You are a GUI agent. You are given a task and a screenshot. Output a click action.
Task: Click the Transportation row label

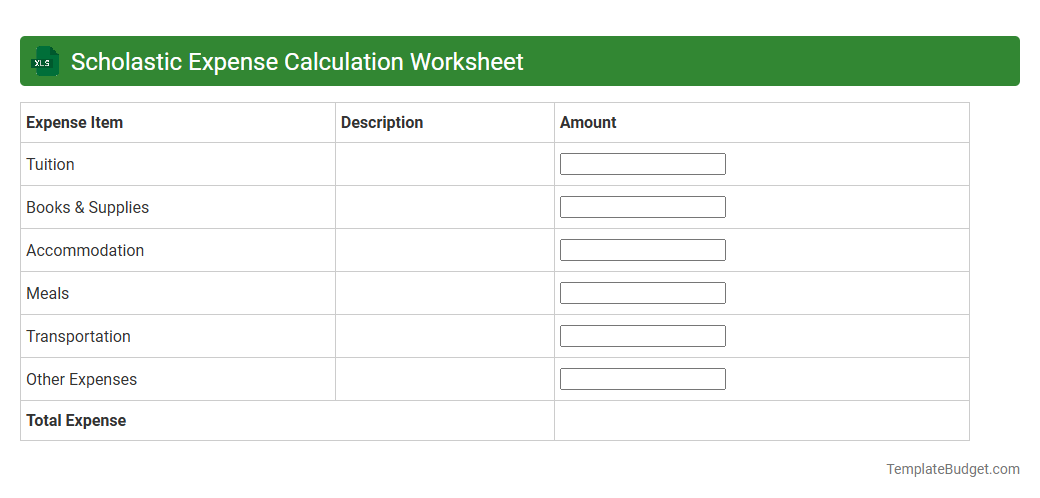[78, 337]
